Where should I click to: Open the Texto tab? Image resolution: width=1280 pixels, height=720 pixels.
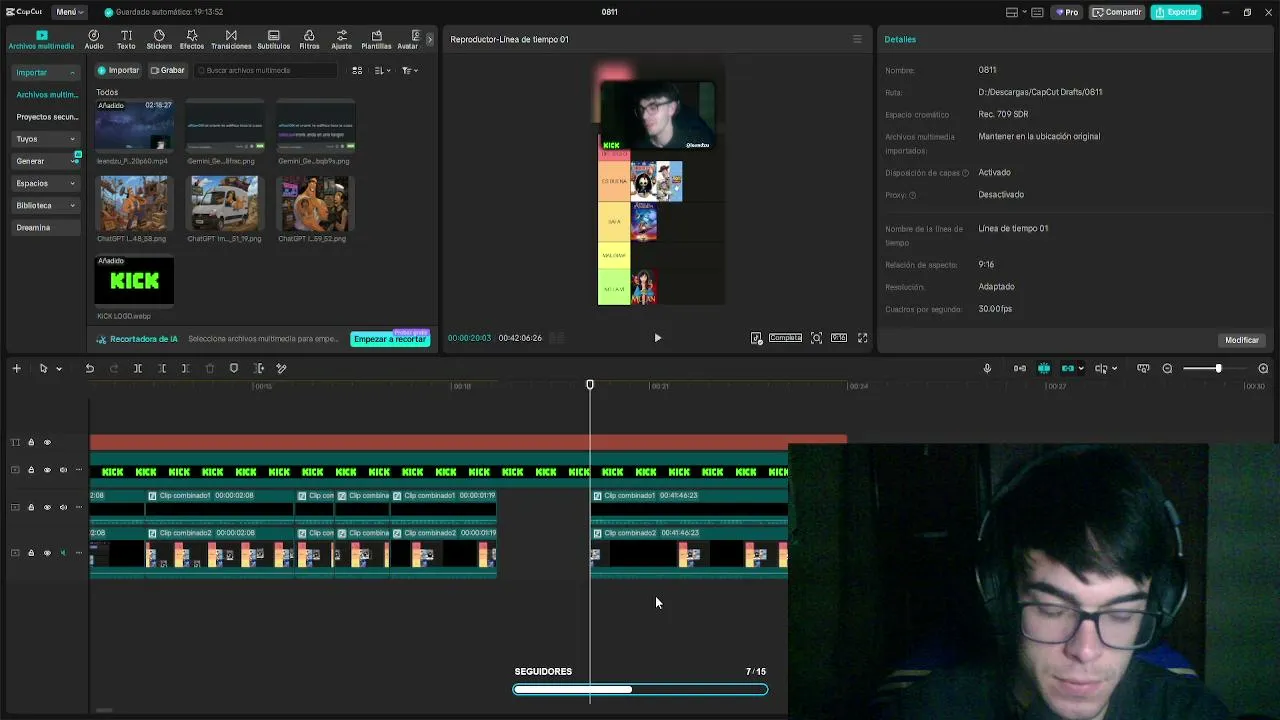click(126, 40)
